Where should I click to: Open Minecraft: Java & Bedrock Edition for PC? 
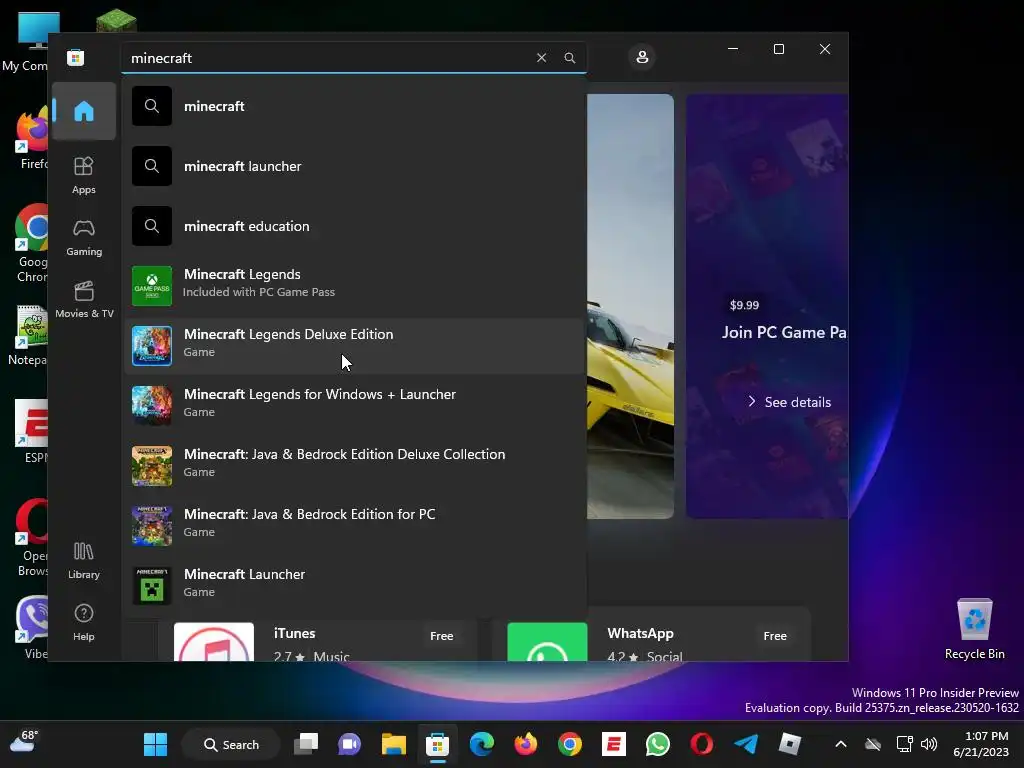tap(353, 526)
